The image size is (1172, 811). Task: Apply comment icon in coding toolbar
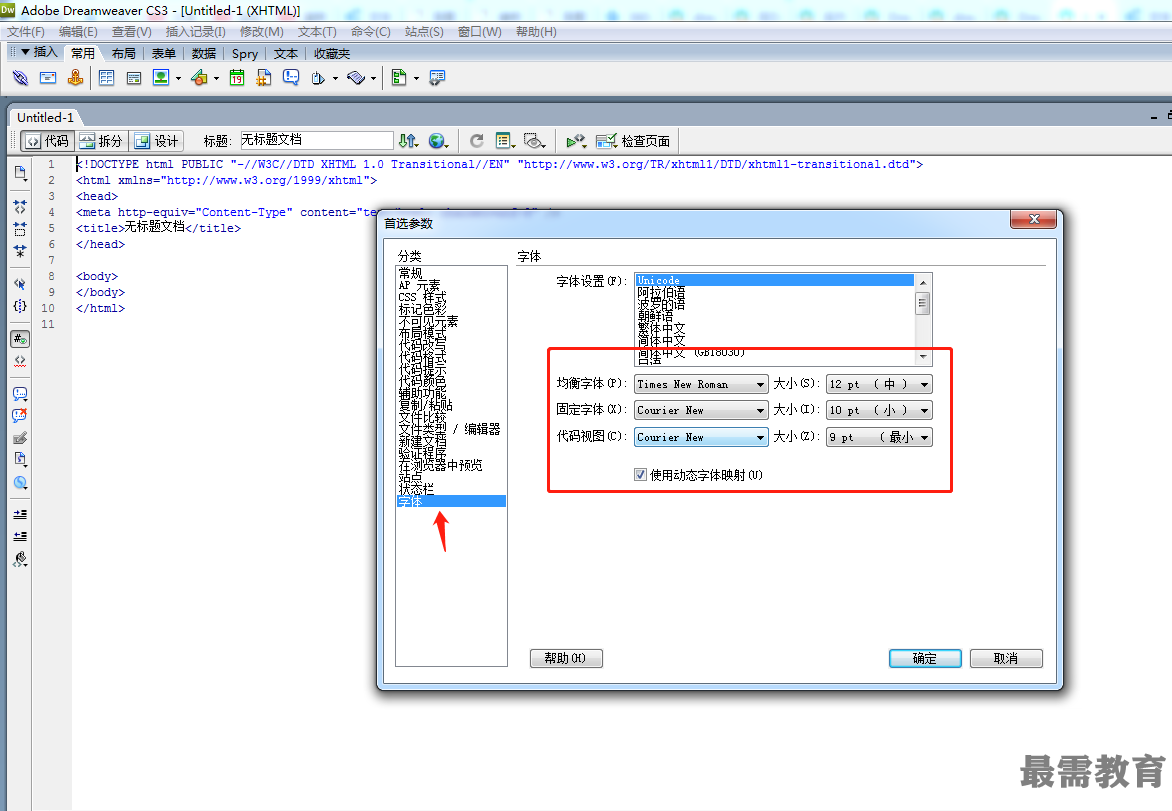[x=20, y=394]
